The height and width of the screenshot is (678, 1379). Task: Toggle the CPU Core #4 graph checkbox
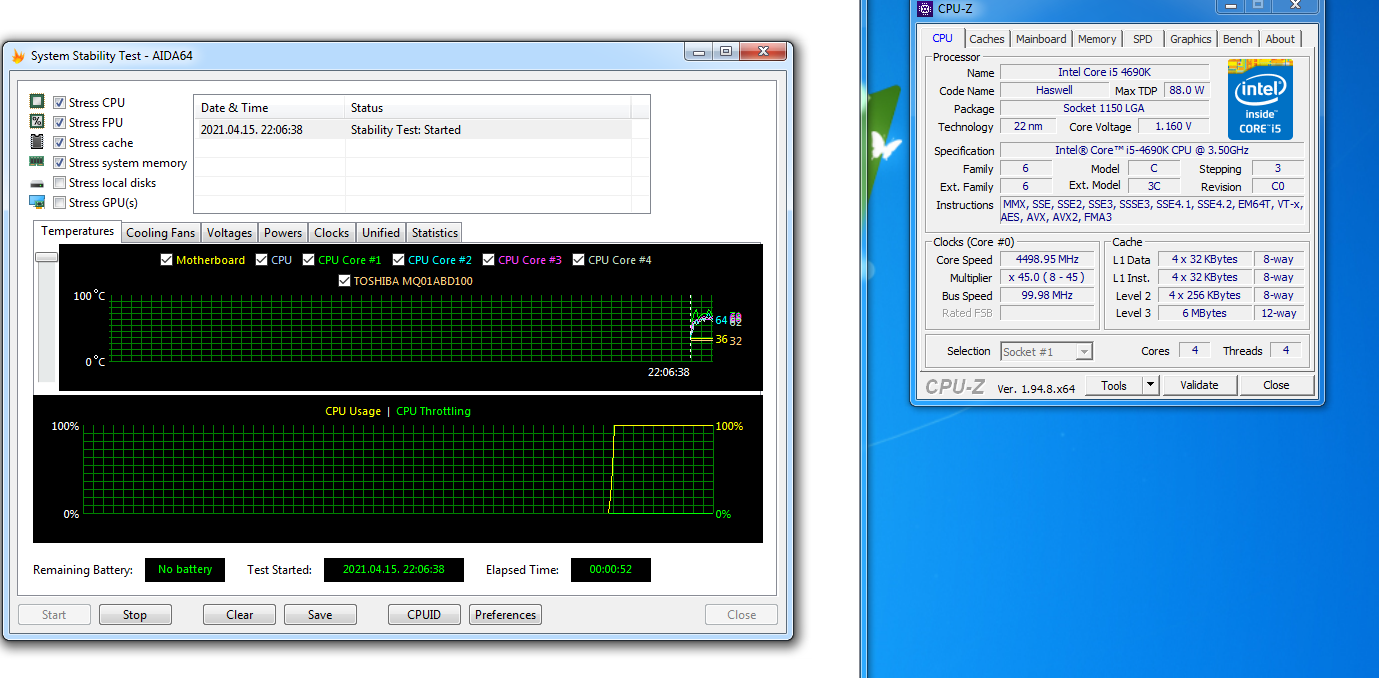[x=579, y=260]
